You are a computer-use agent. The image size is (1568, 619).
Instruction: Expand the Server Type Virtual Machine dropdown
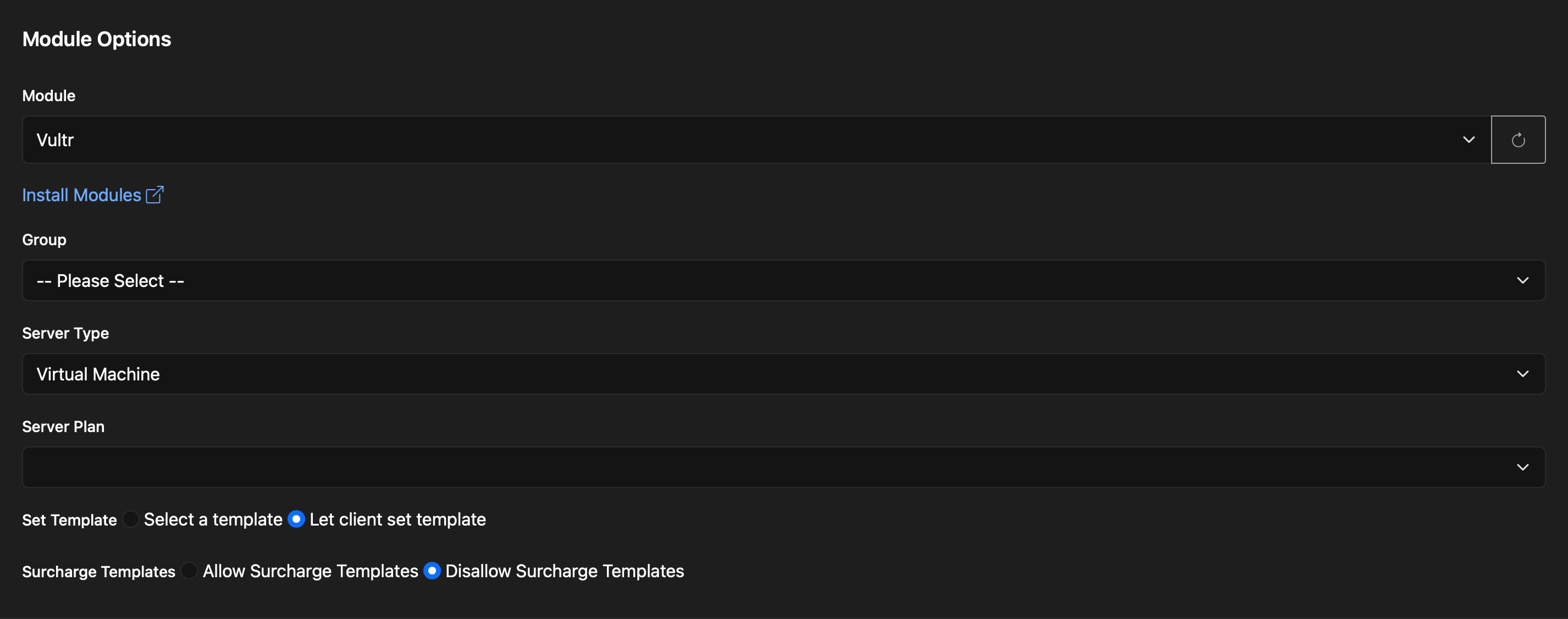783,374
